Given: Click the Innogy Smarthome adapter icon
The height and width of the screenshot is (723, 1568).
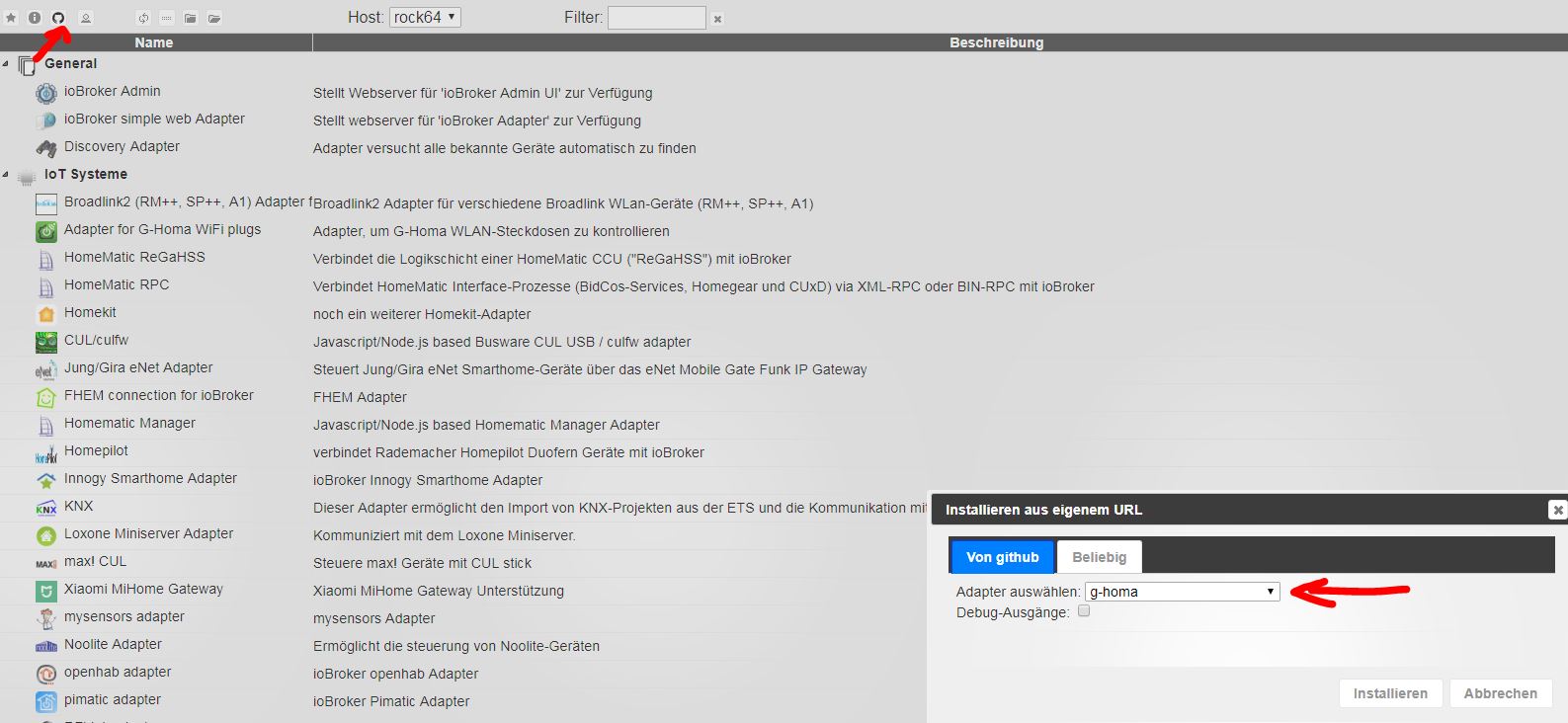Looking at the screenshot, I should coord(46,480).
